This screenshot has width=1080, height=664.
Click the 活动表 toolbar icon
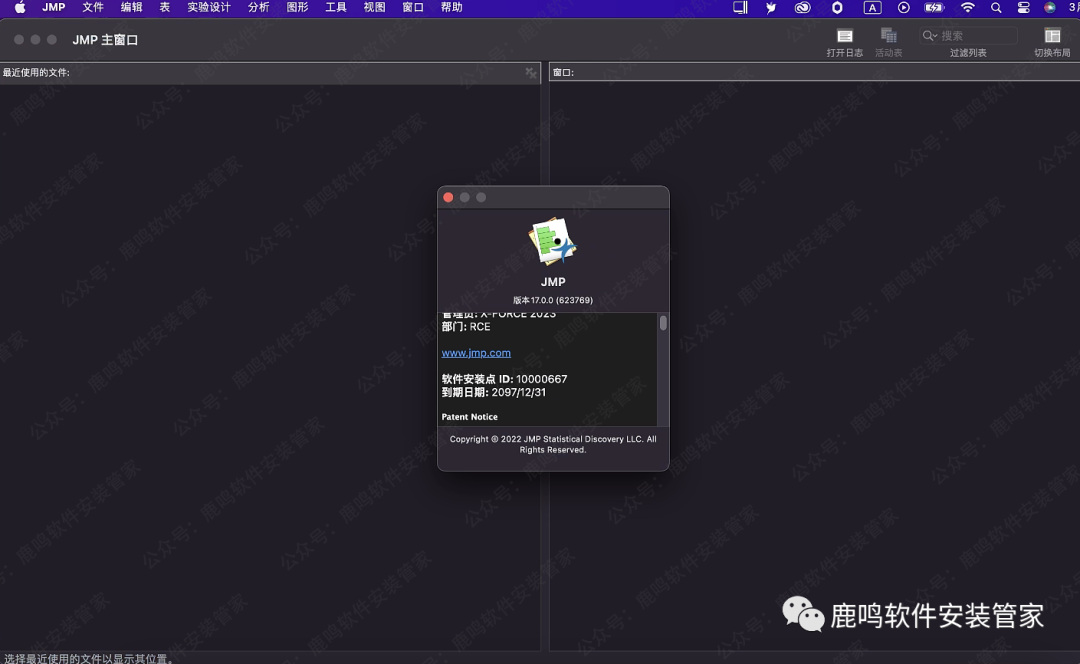(889, 36)
